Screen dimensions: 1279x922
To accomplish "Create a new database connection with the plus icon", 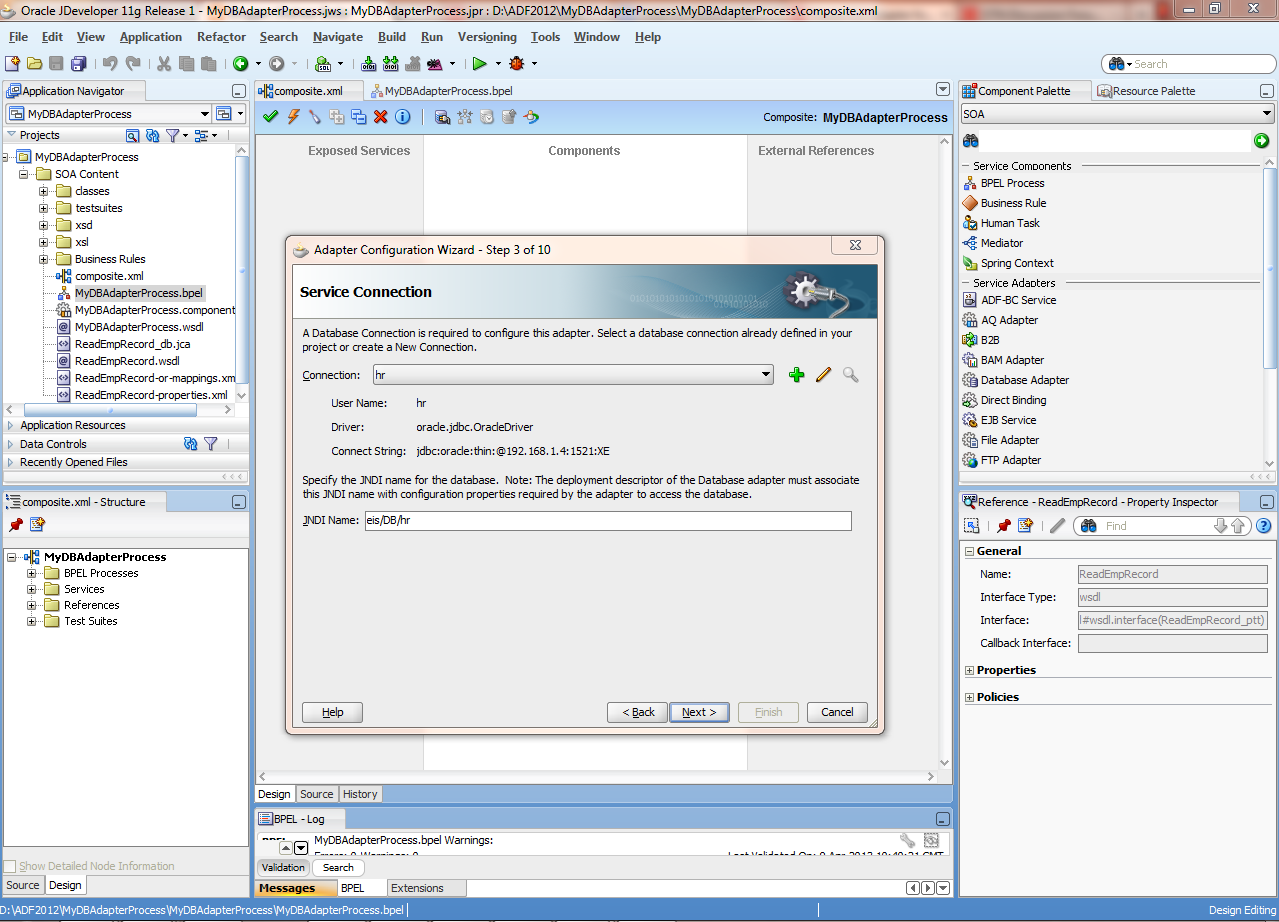I will [796, 374].
